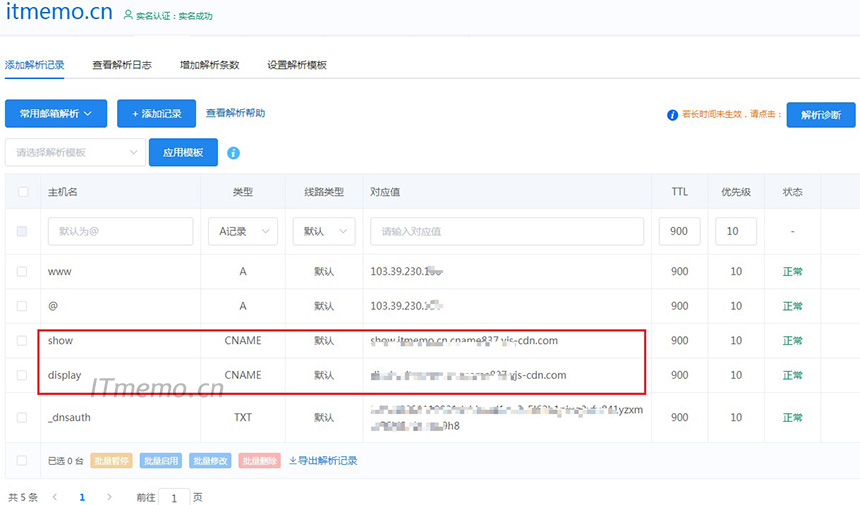
Task: Switch to the 添加解析记录 tab
Action: pyautogui.click(x=35, y=65)
